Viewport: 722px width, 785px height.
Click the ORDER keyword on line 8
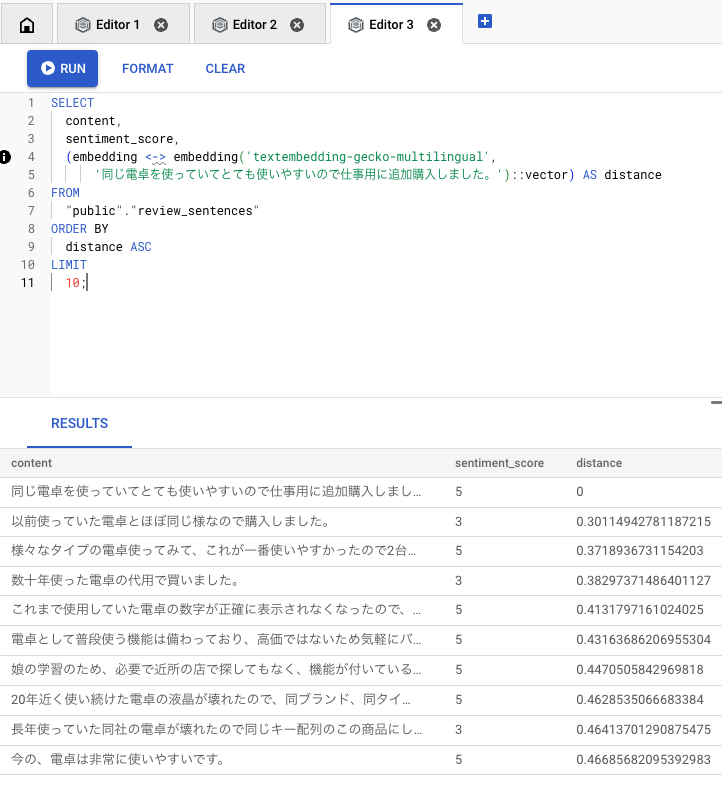click(69, 229)
